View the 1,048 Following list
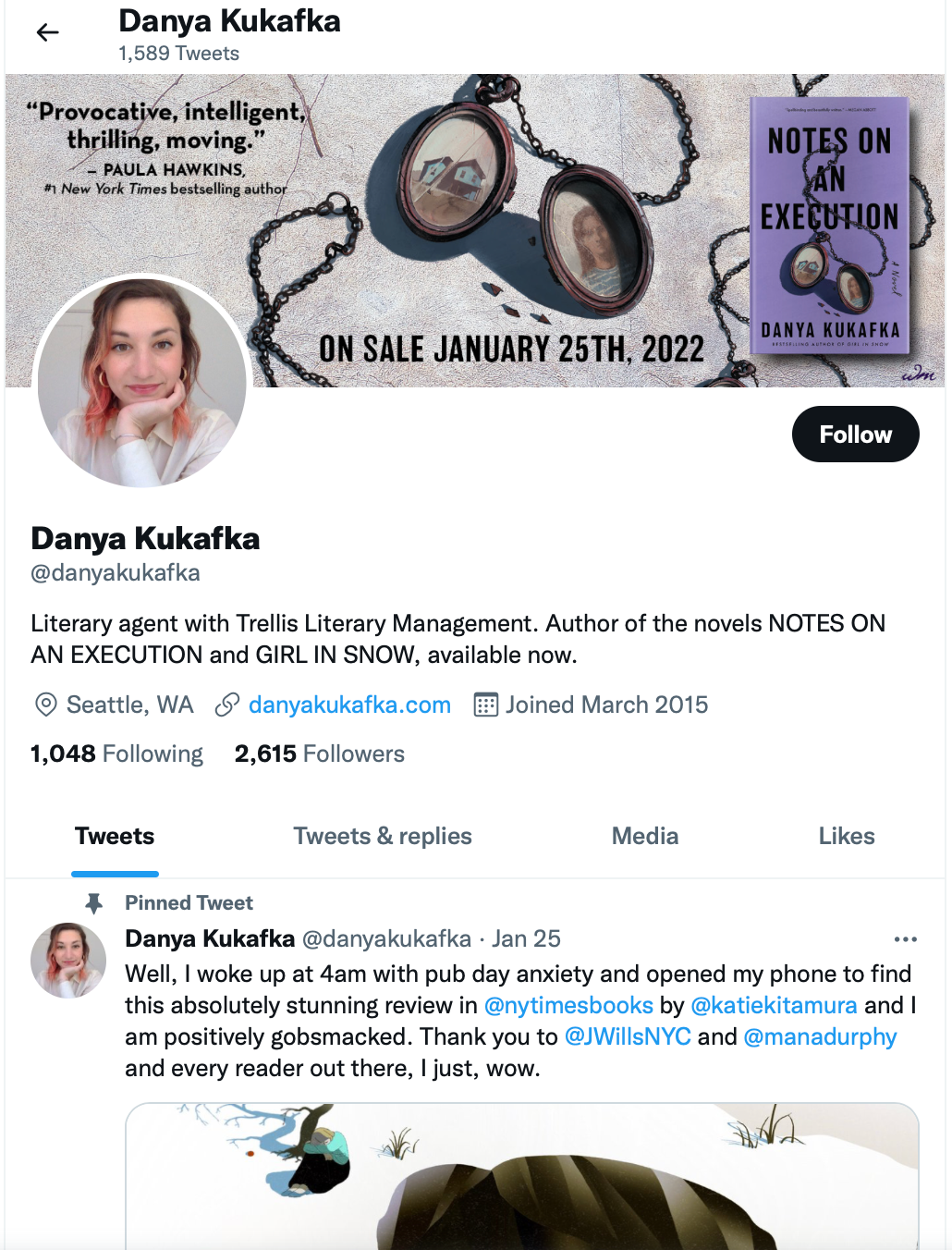952x1250 pixels. pyautogui.click(x=116, y=754)
